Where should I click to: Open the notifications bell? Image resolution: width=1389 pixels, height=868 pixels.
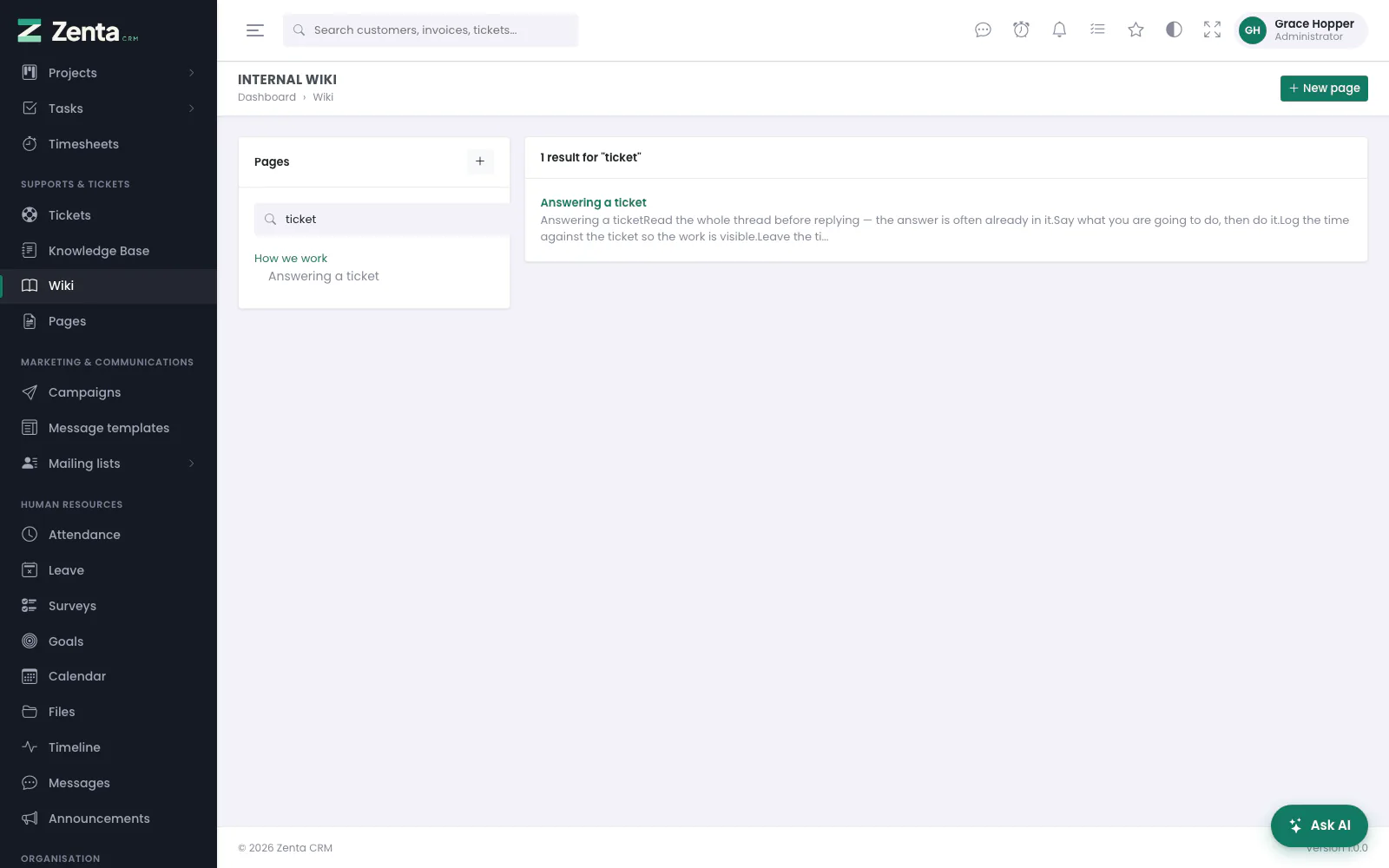[x=1059, y=30]
